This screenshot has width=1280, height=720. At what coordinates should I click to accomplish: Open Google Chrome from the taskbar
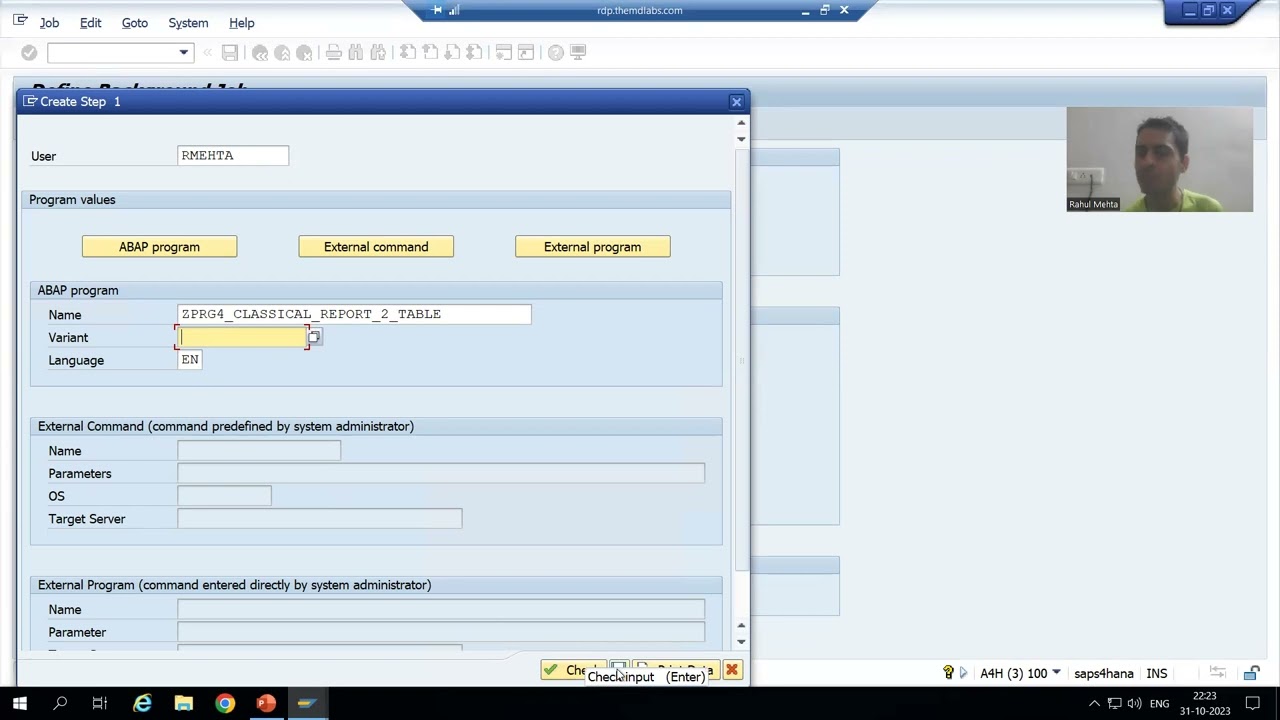tap(225, 703)
